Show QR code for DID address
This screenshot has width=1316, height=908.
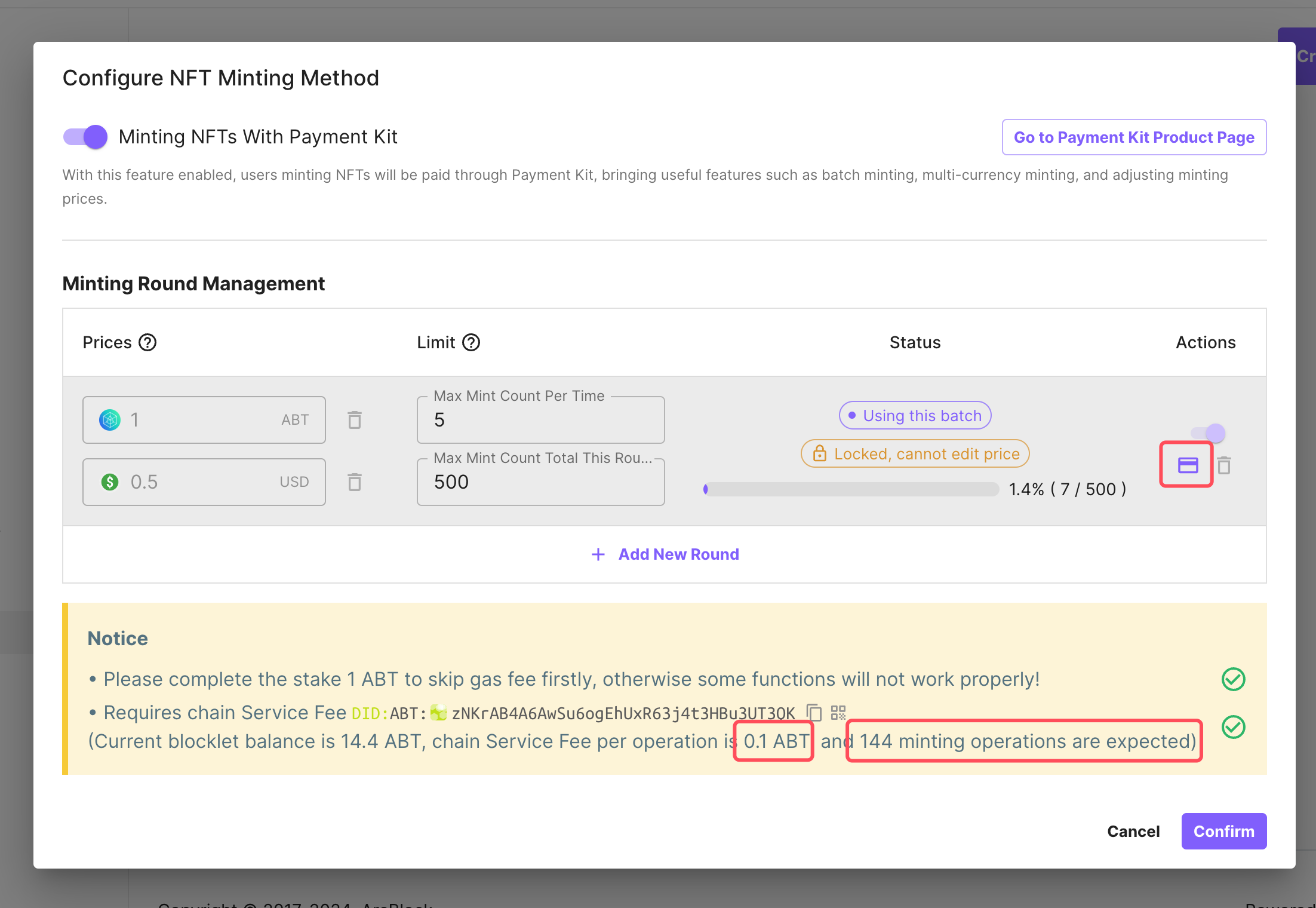click(x=838, y=713)
